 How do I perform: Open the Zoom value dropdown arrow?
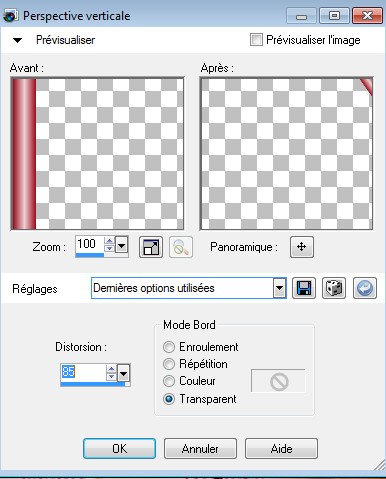pyautogui.click(x=122, y=246)
